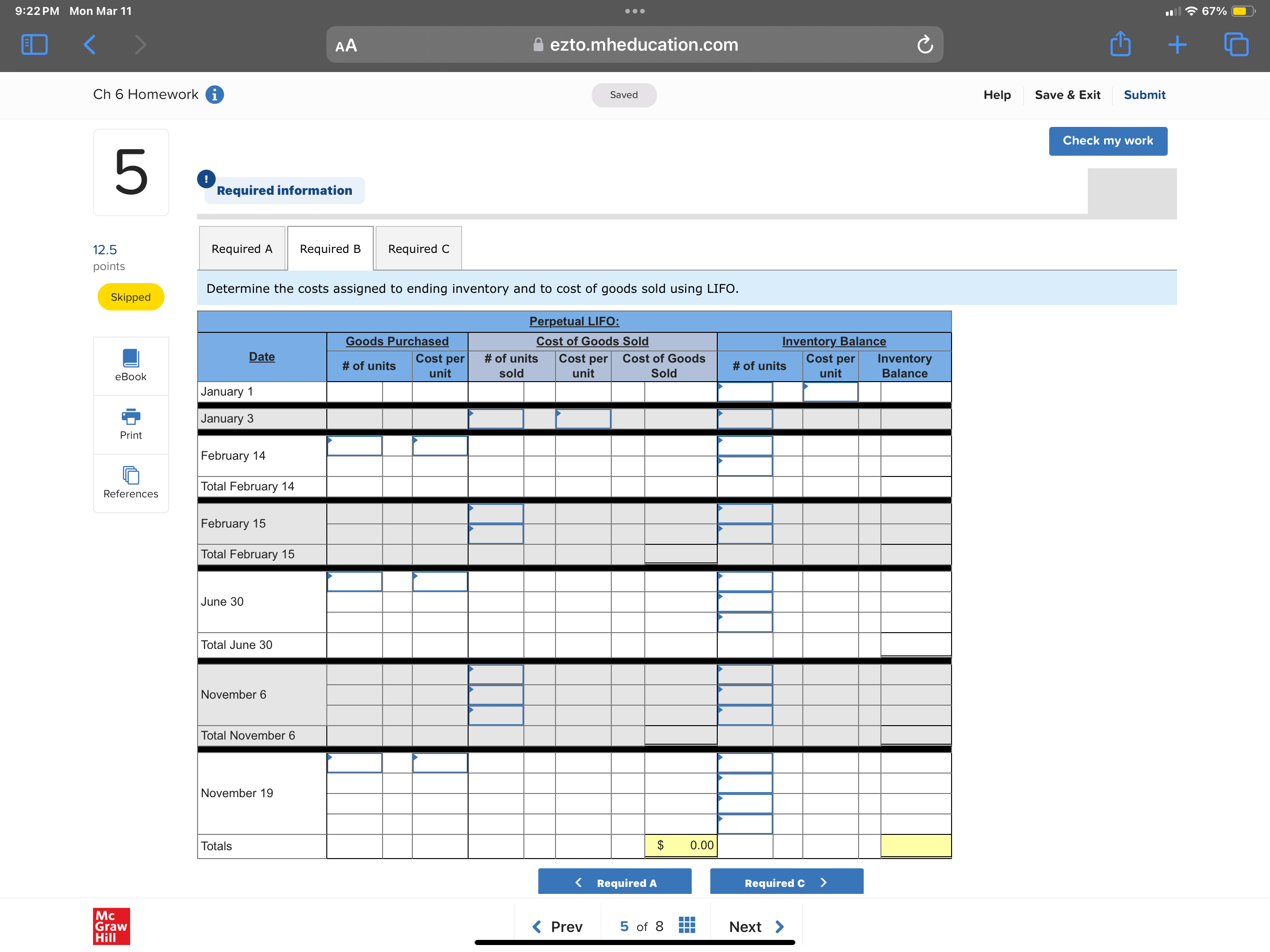This screenshot has width=1270, height=952.
Task: Open the References panel
Action: (130, 483)
